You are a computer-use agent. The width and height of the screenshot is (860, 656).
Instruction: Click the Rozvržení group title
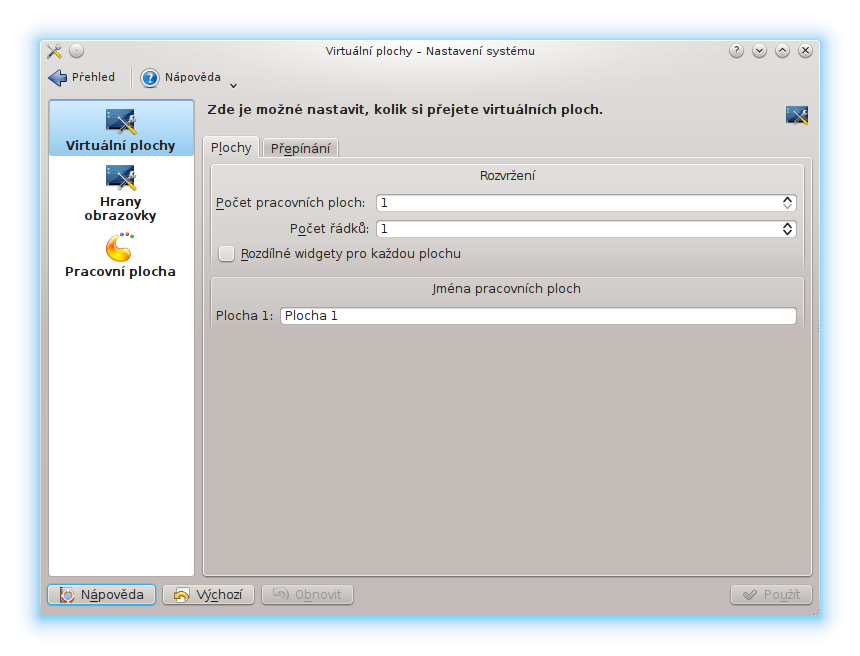pyautogui.click(x=507, y=176)
